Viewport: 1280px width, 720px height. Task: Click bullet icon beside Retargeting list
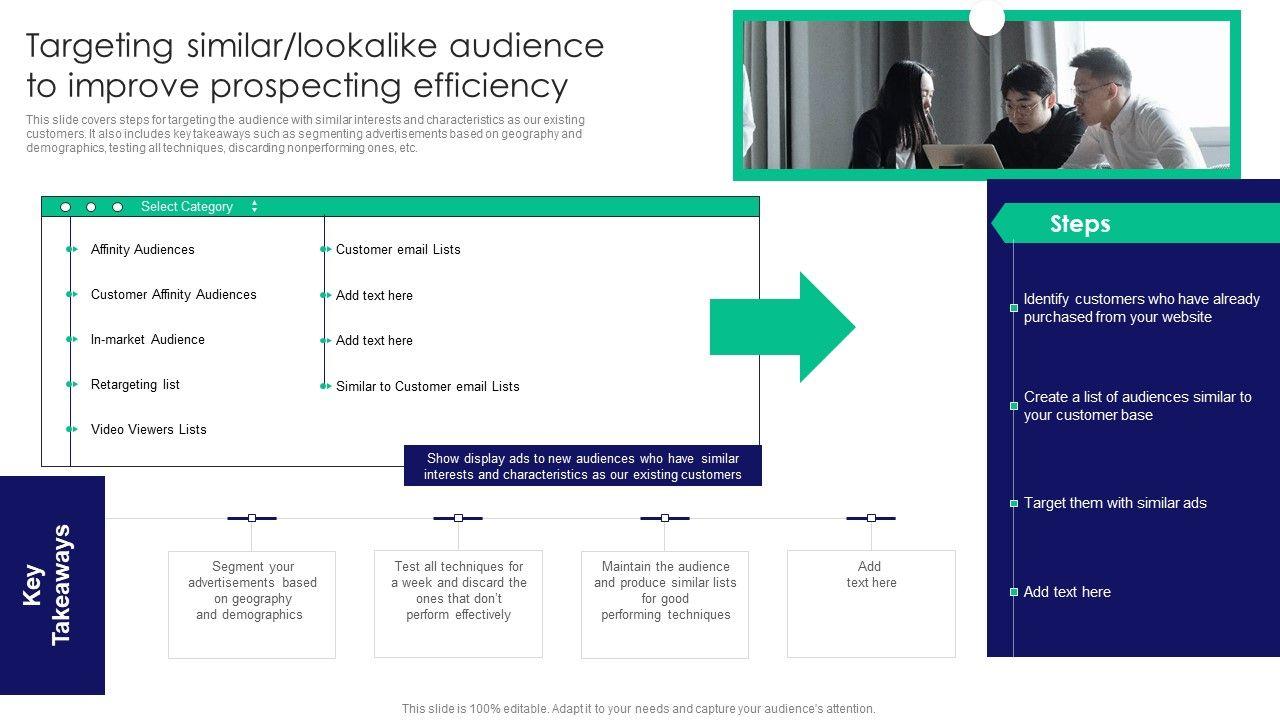[71, 384]
